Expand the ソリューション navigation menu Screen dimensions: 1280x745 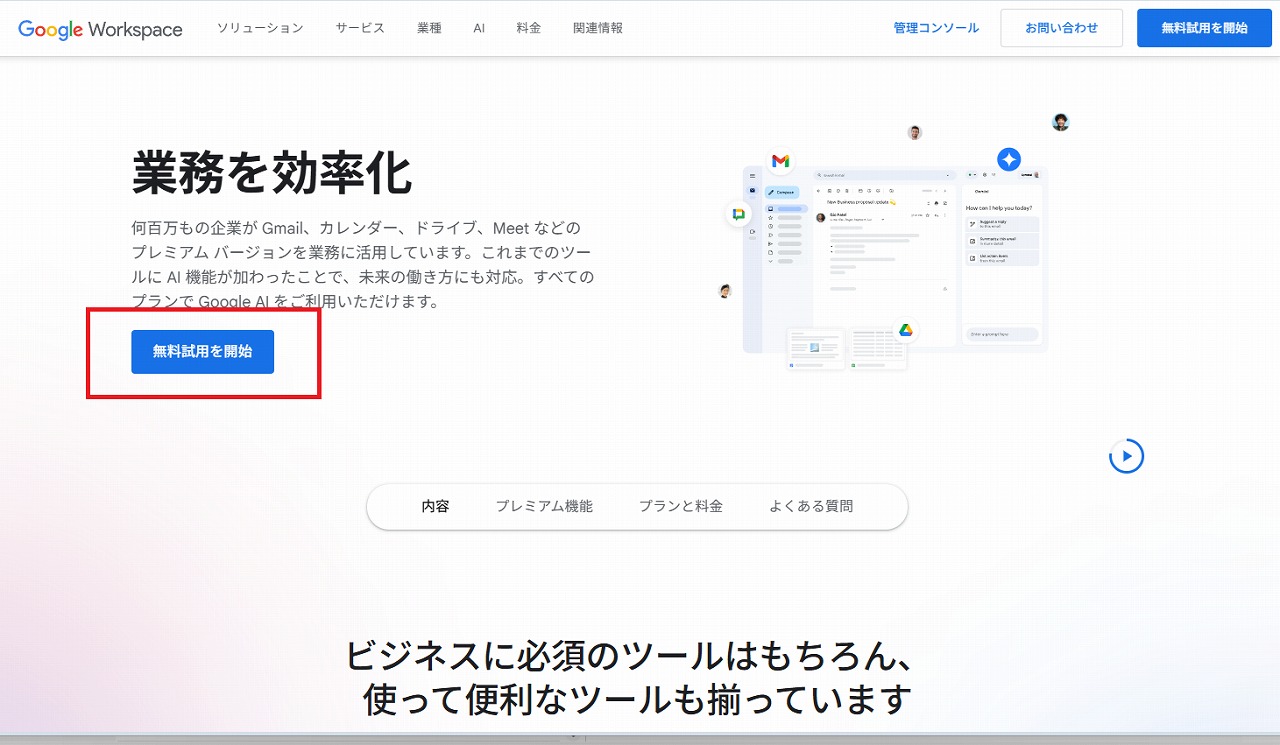pyautogui.click(x=260, y=28)
